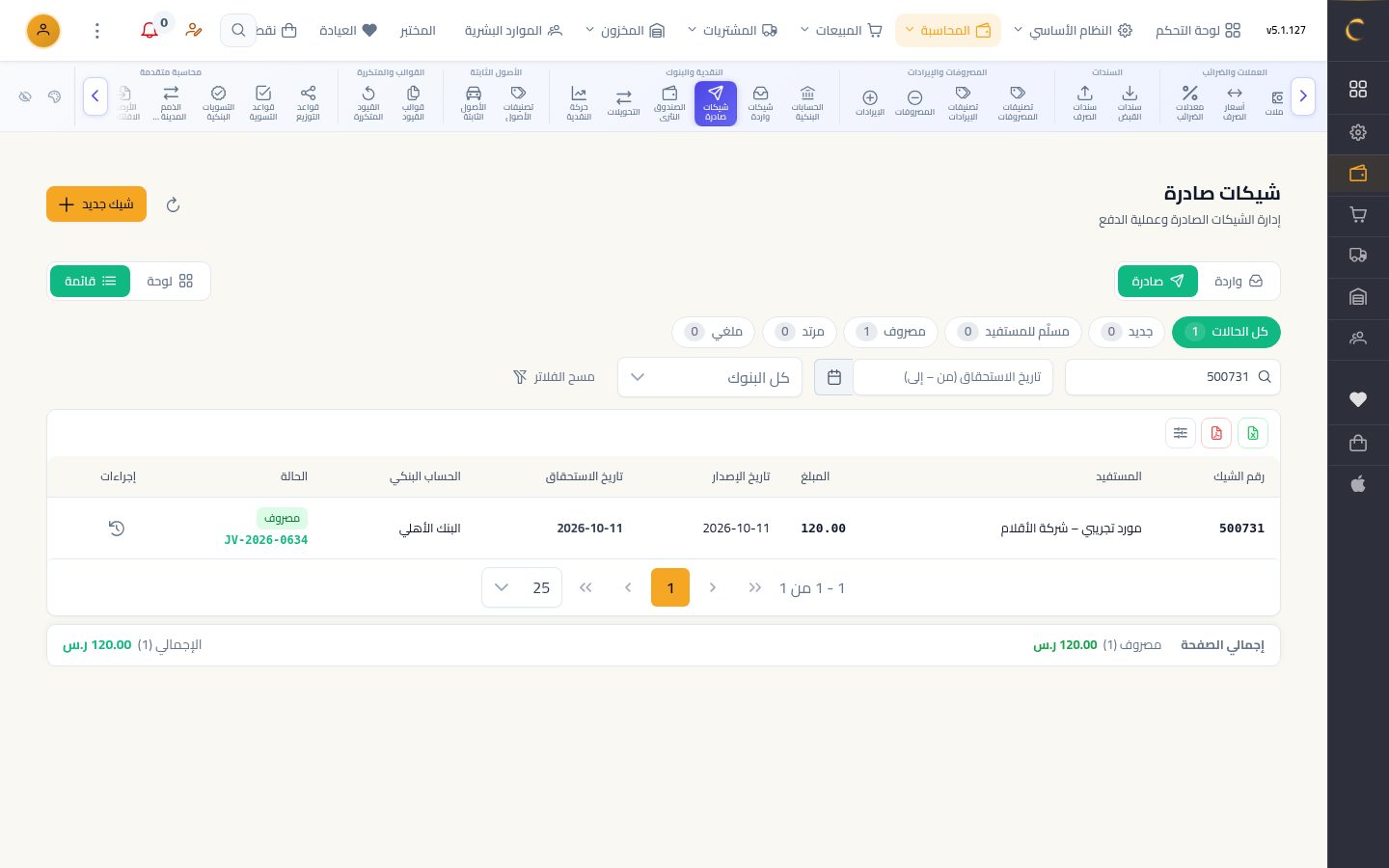Open التسويات البنكية bank reconciliations icon
Image resolution: width=1389 pixels, height=868 pixels.
pos(218,103)
